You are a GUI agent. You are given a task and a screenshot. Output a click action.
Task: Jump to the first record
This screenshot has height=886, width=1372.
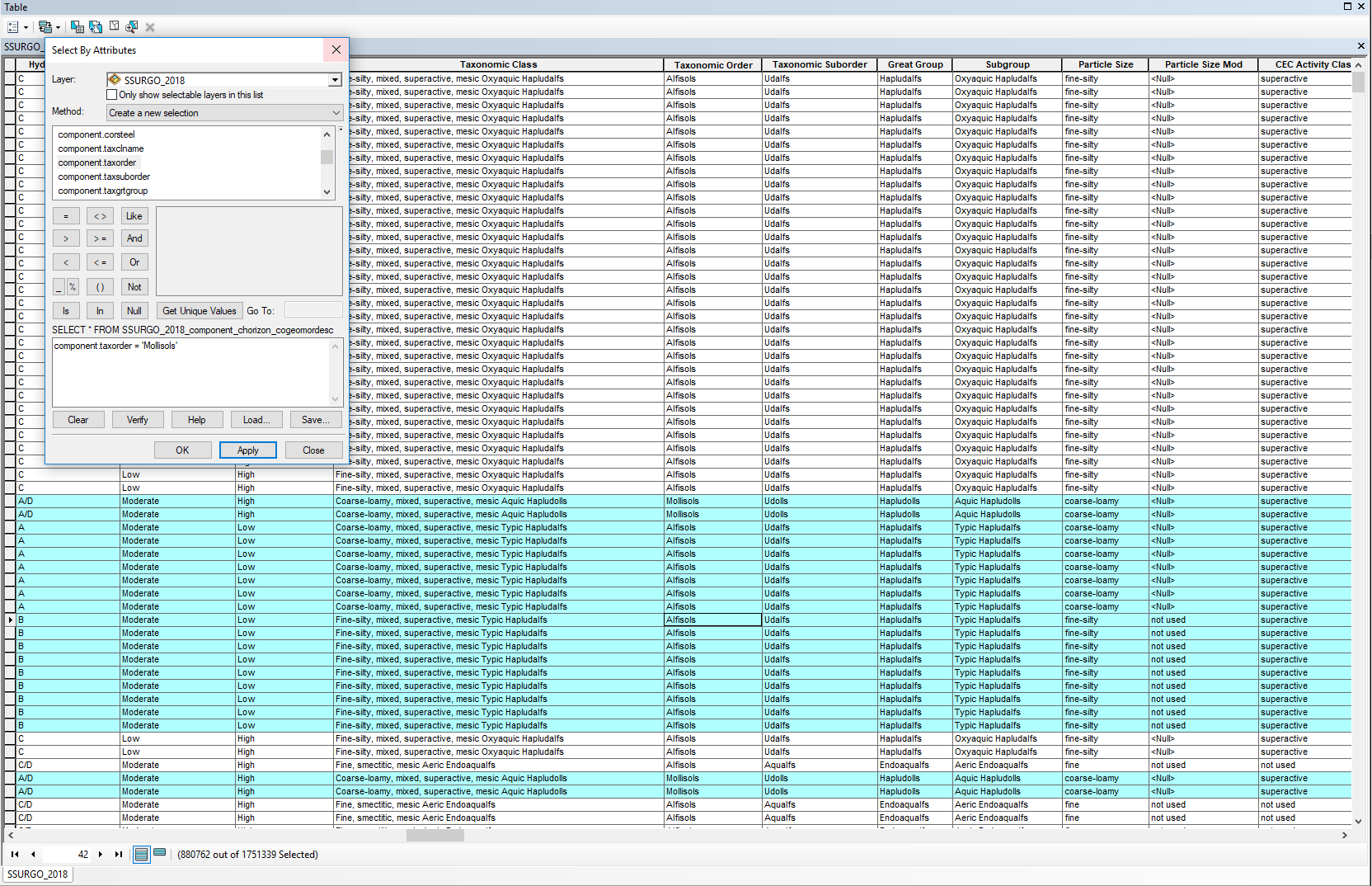point(15,855)
